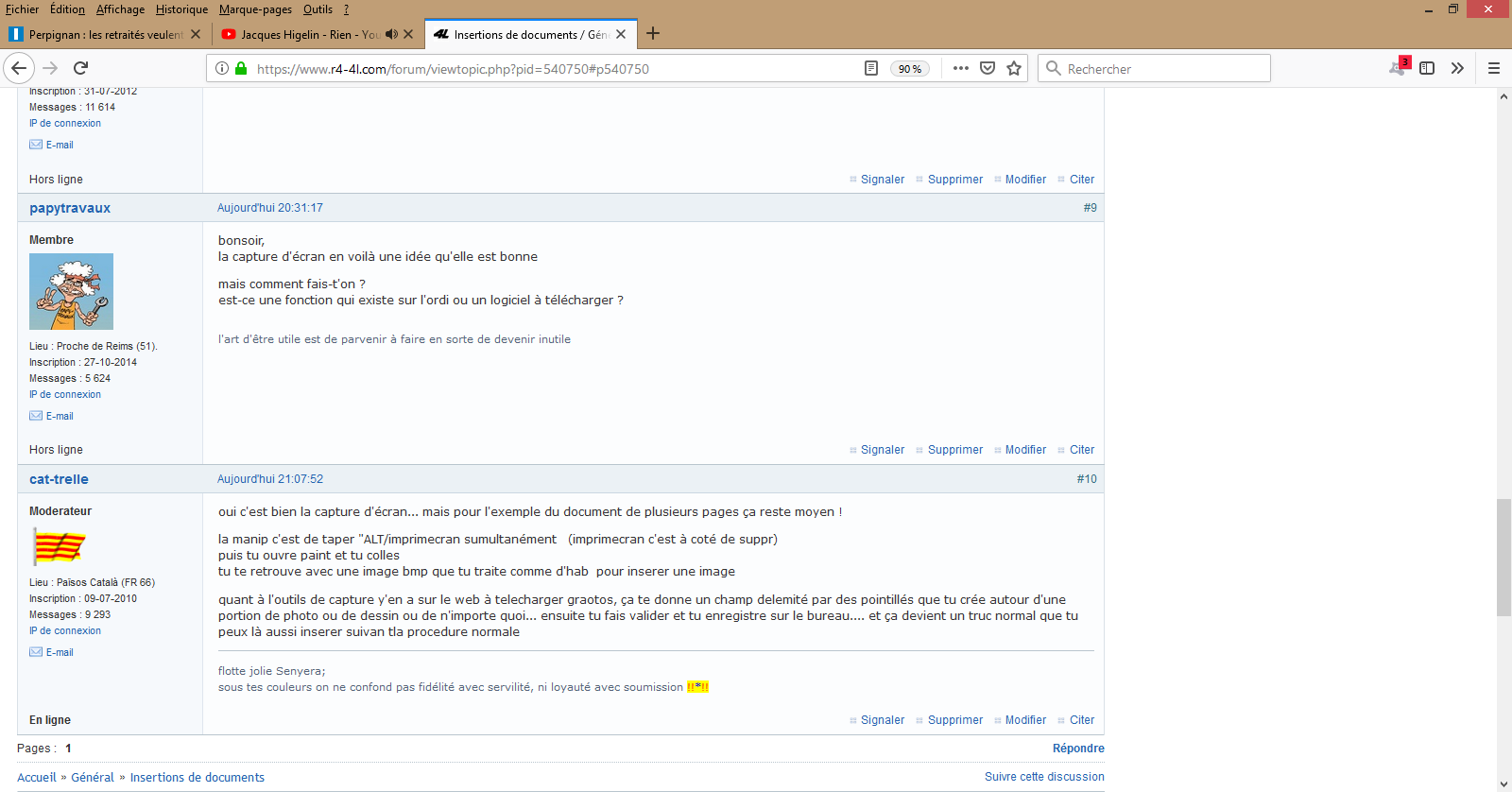View papytravaux's IP de connexion
This screenshot has height=792, width=1512.
65,394
